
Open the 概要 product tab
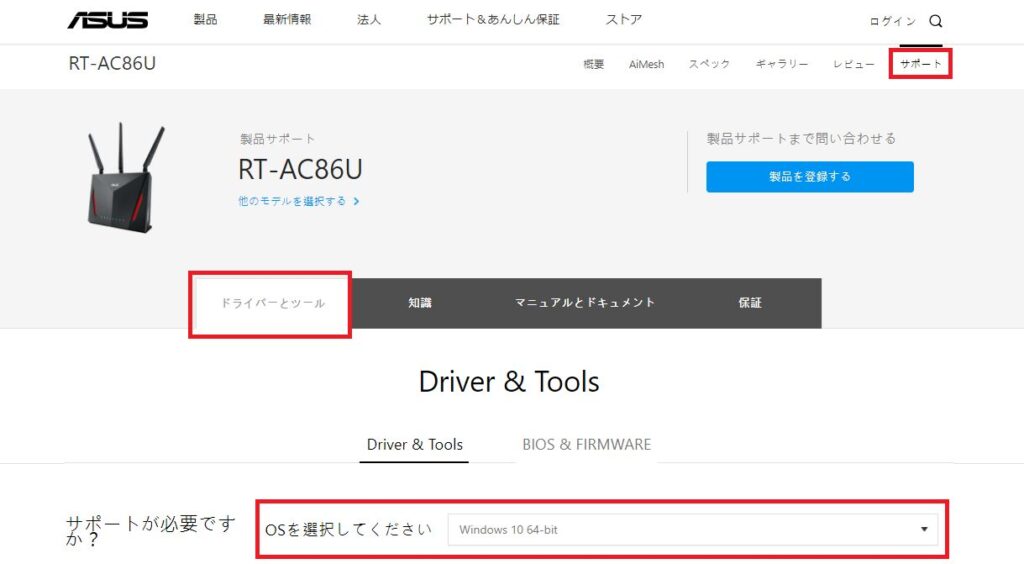(594, 64)
